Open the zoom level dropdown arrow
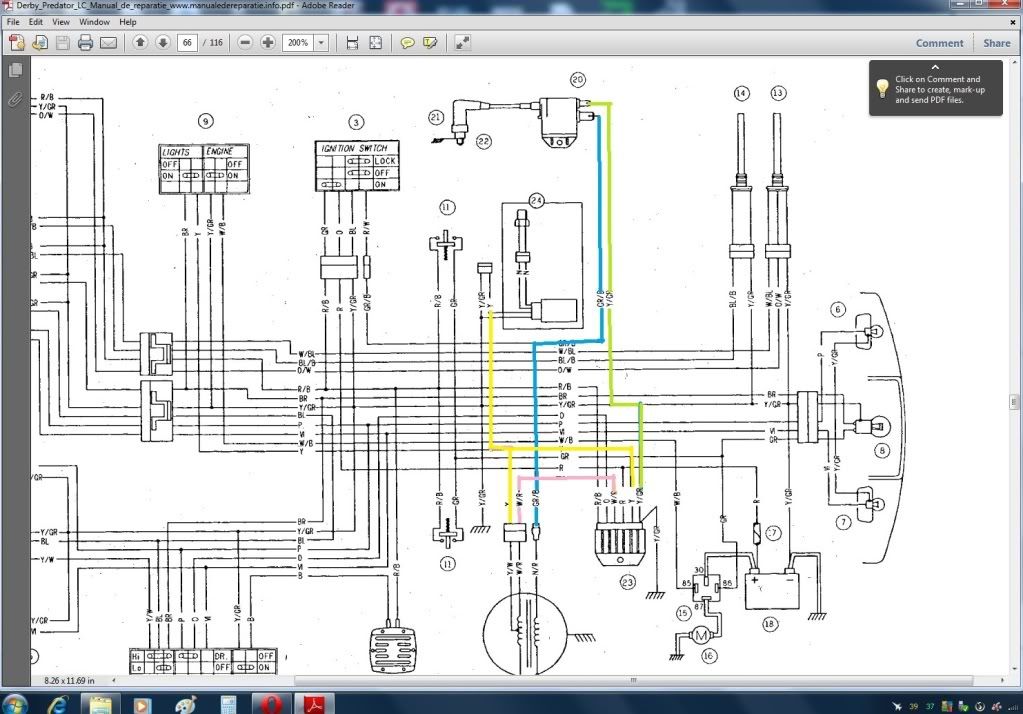 click(x=321, y=42)
